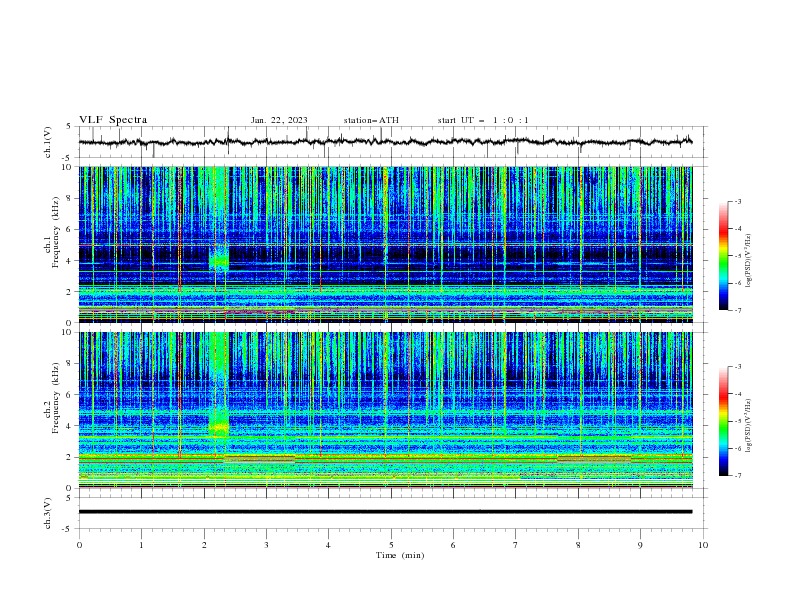The height and width of the screenshot is (612, 792).
Task: Select the "Time (min)" axis title
Action: pos(400,555)
